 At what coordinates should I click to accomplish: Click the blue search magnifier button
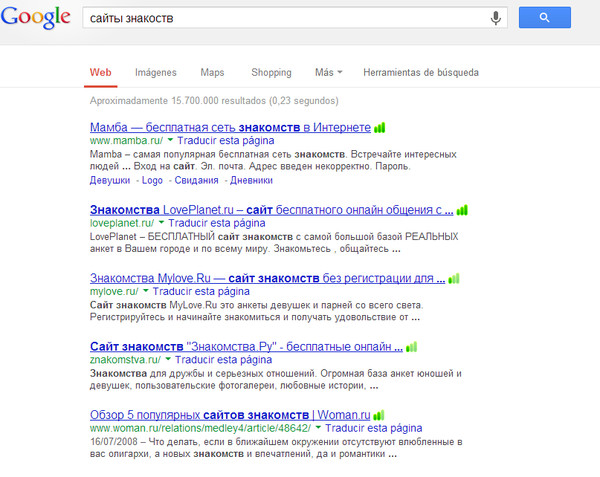click(x=545, y=17)
